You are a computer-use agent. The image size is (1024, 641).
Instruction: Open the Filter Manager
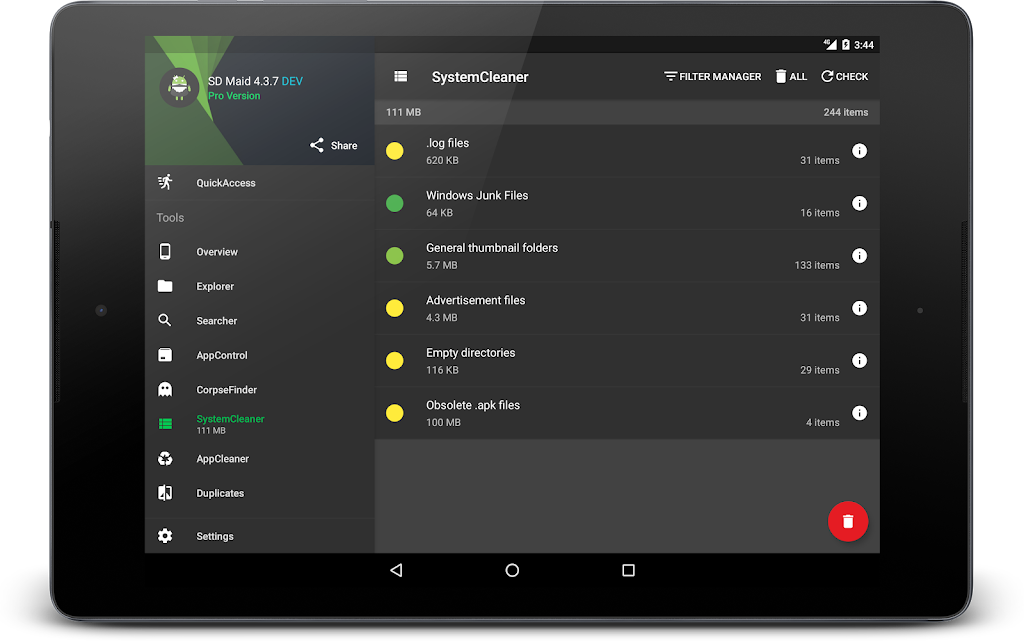point(712,77)
